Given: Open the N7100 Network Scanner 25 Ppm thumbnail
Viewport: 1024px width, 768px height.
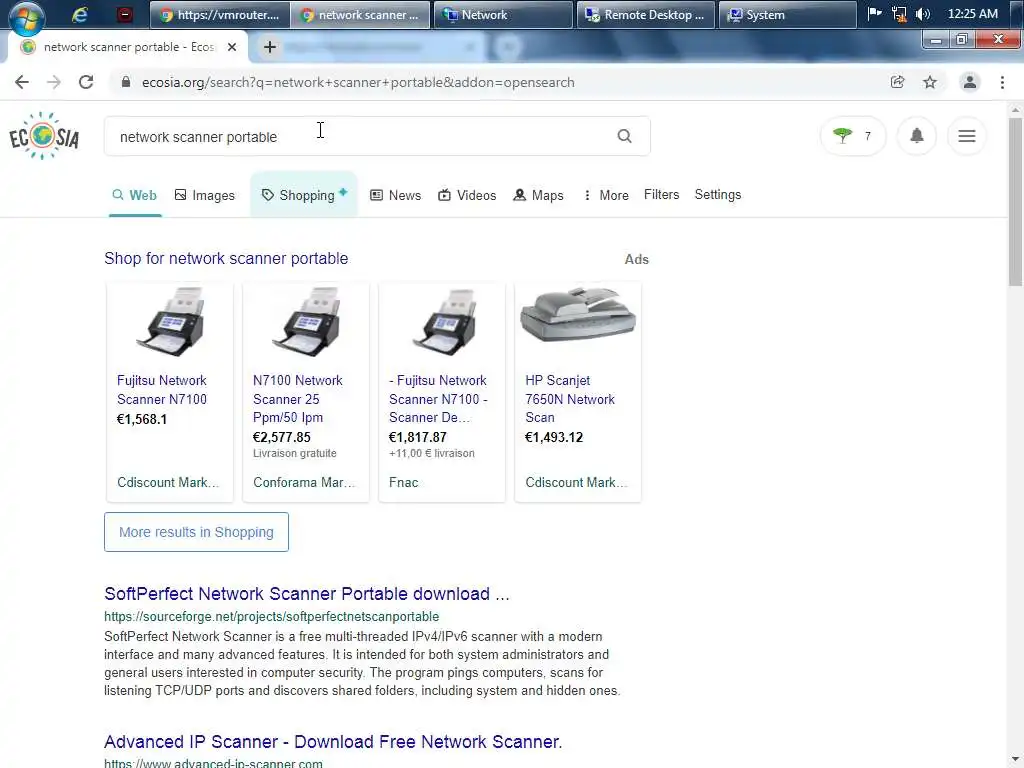Looking at the screenshot, I should click(x=306, y=322).
